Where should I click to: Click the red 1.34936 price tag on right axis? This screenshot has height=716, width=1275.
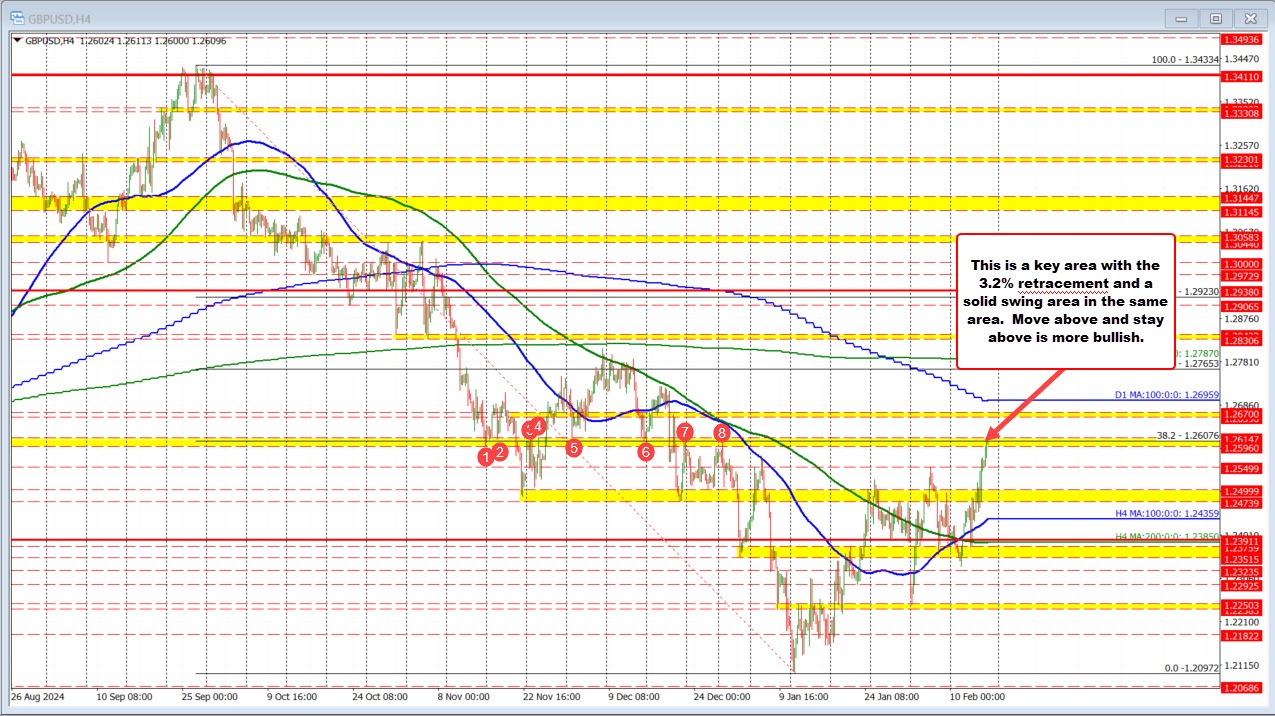click(x=1242, y=40)
